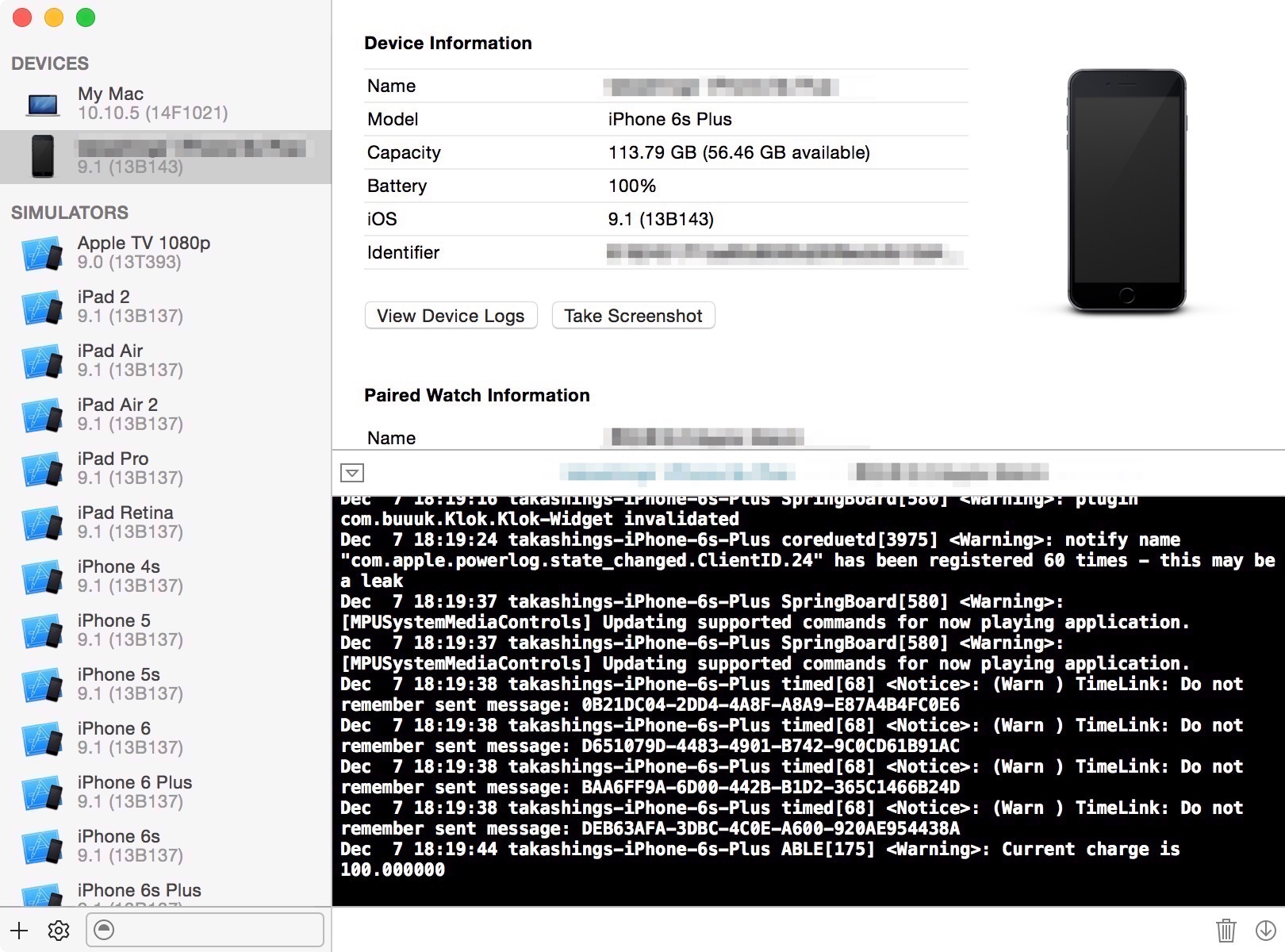Collapse the console panel disclosure triangle
Viewport: 1285px width, 952px height.
351,472
